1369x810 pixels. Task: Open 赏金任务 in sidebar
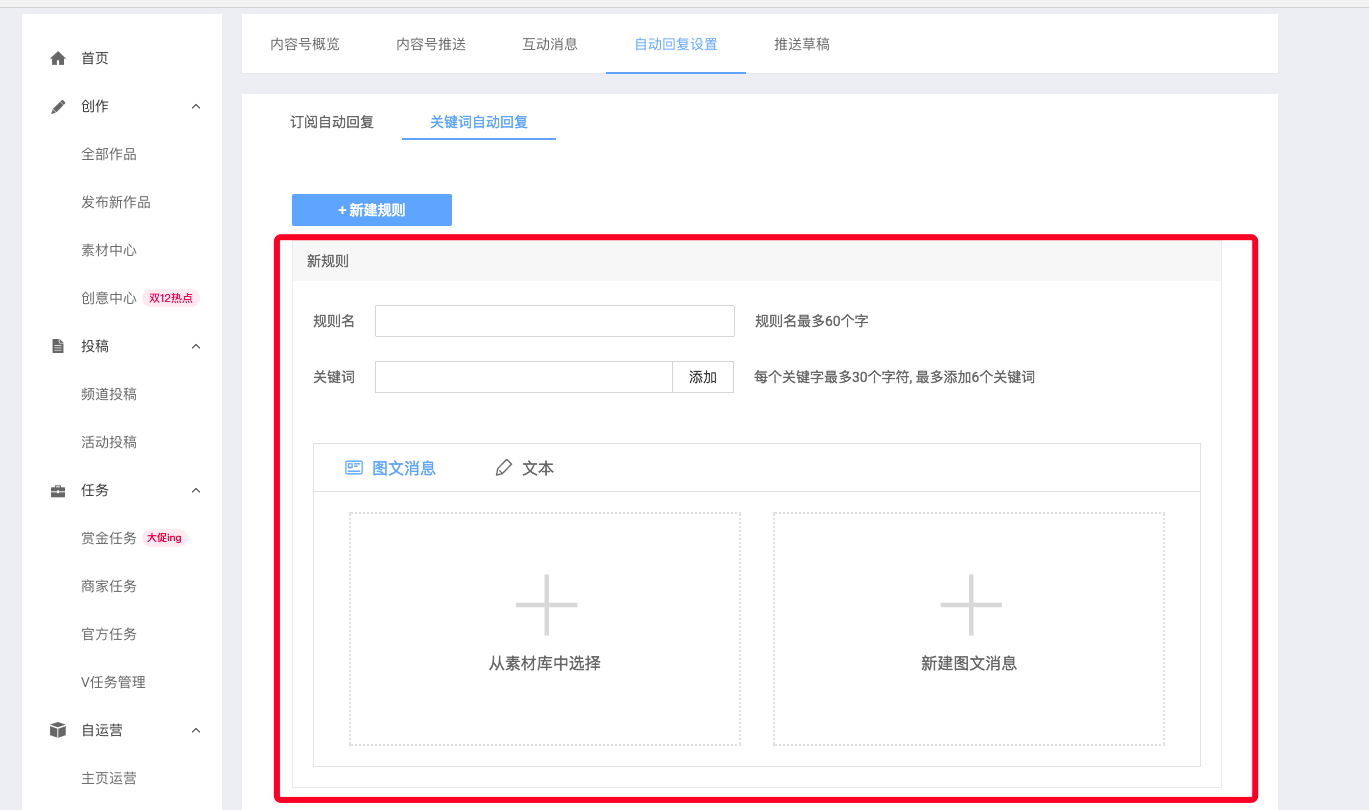tap(109, 538)
